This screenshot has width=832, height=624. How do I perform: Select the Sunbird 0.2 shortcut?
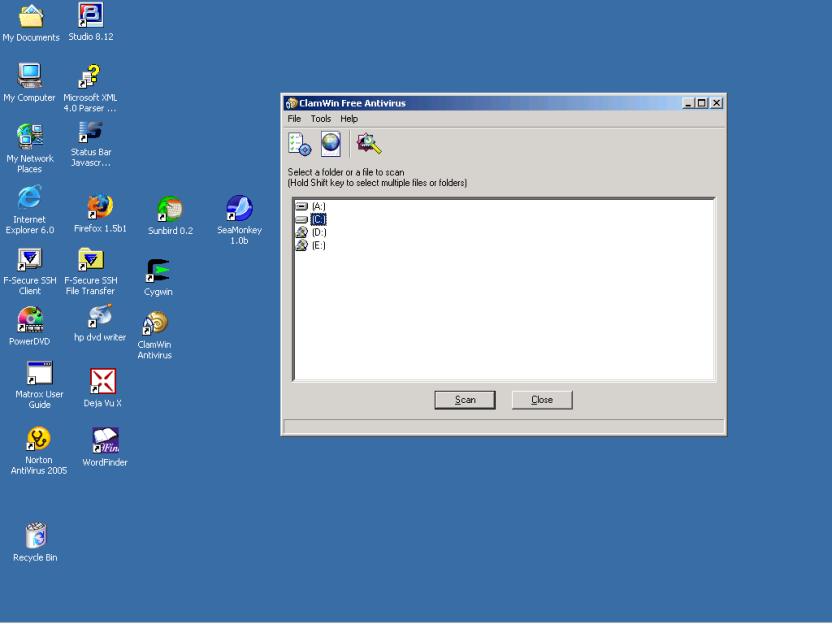click(170, 215)
